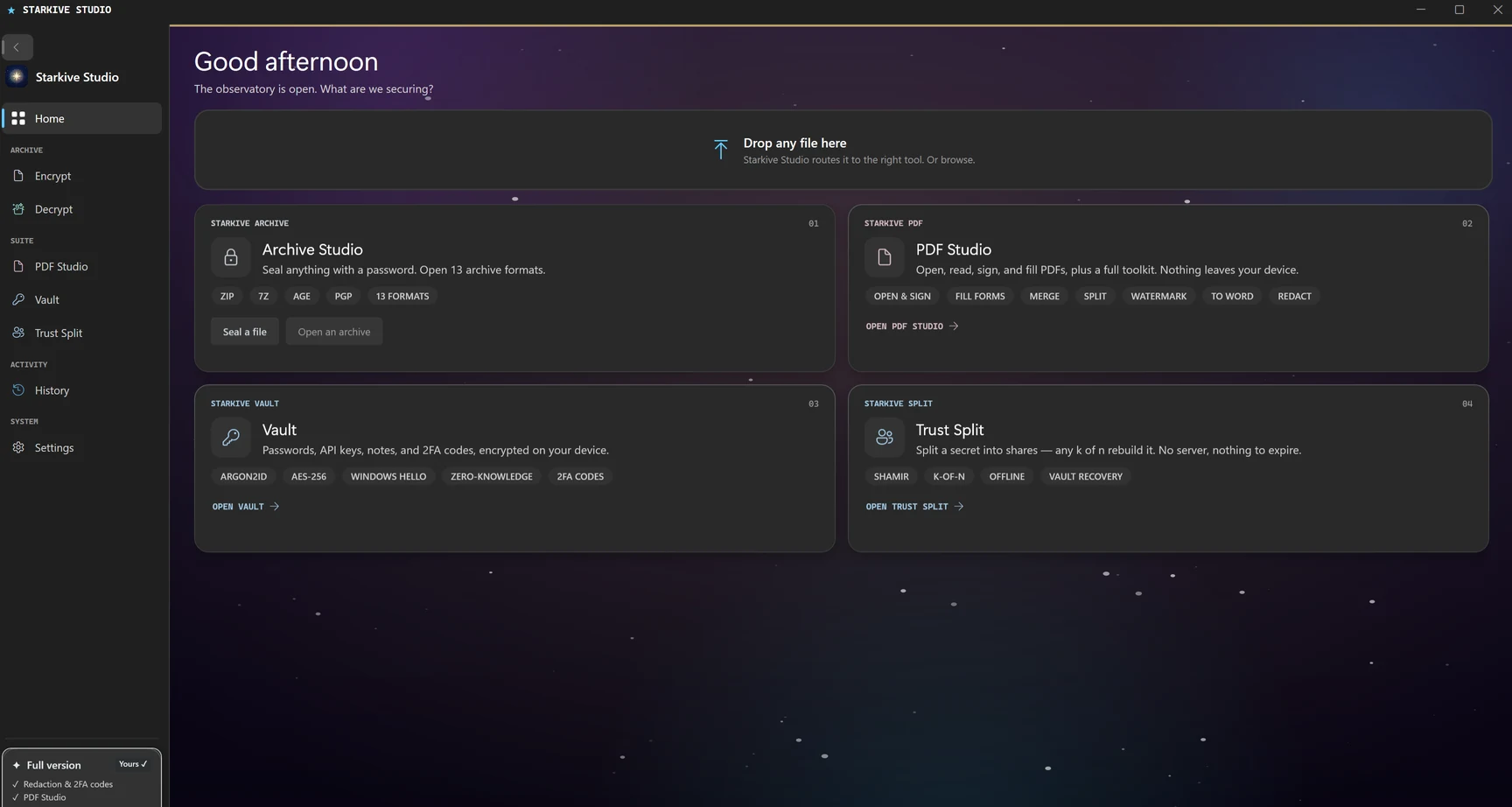Viewport: 1512px width, 807px height.
Task: Click the Yours badge on Full version
Action: pos(133,764)
